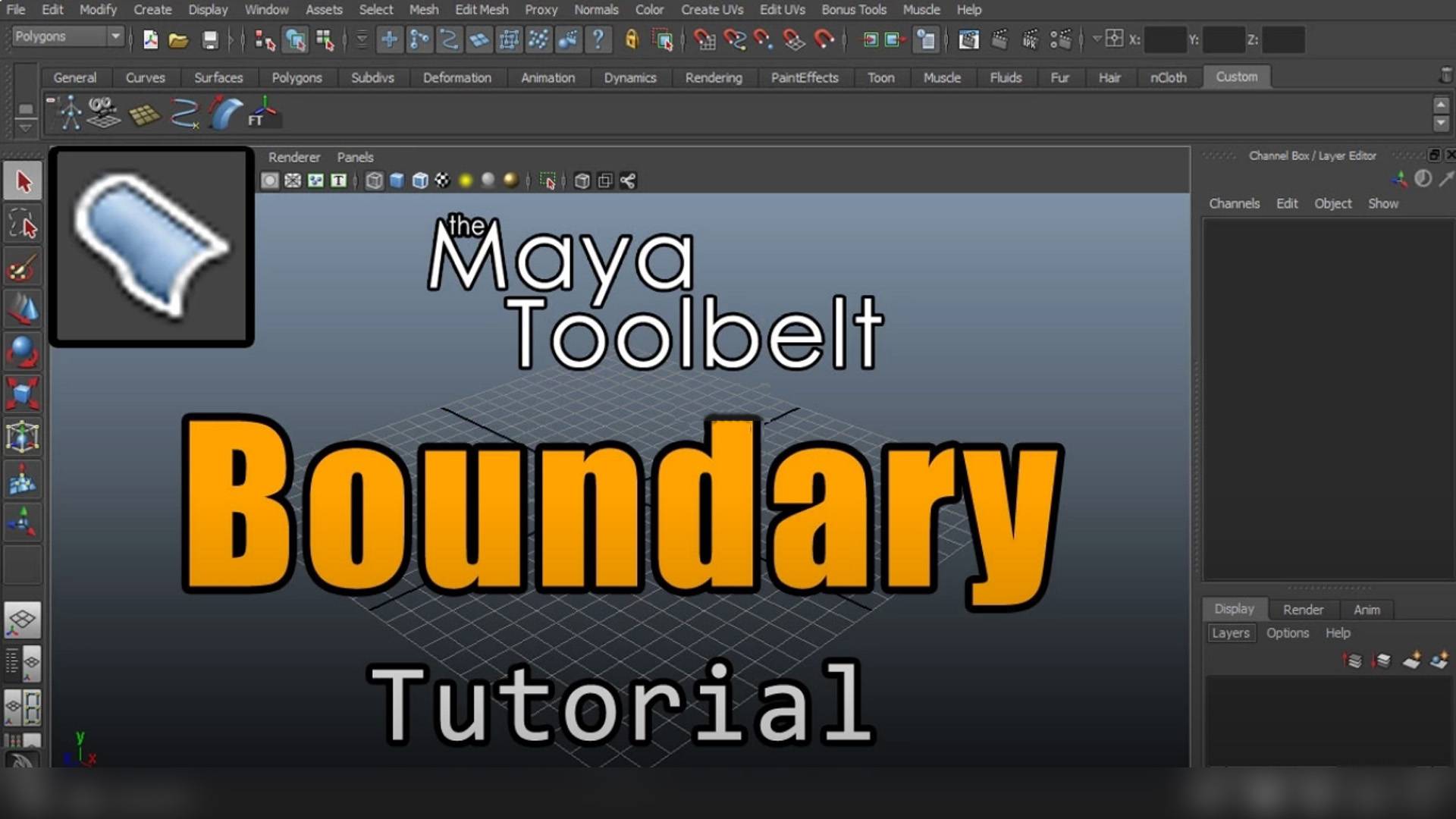Activate the Select tool arrow
The width and height of the screenshot is (1456, 819).
pyautogui.click(x=23, y=181)
